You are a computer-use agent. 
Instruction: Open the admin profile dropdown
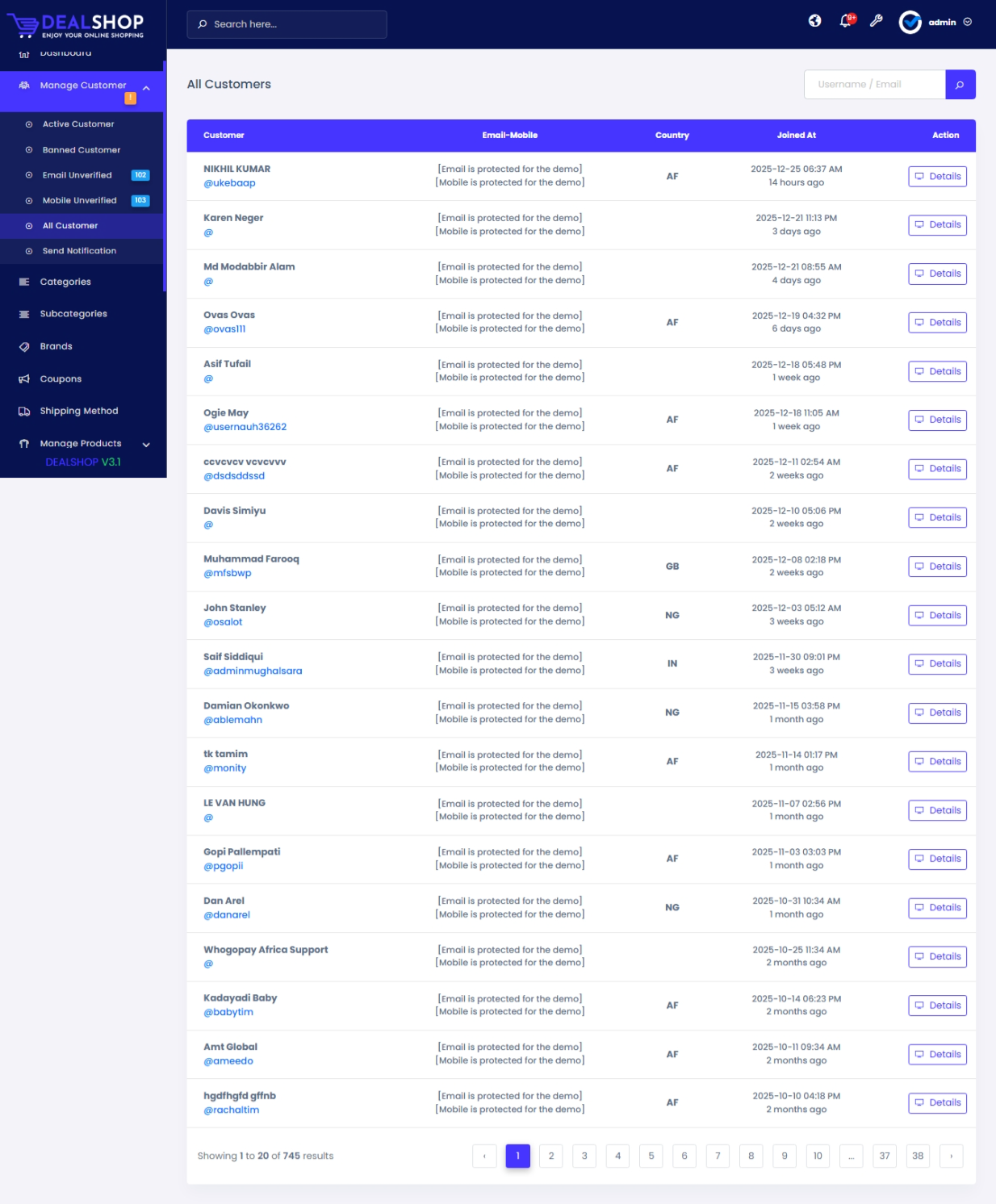tap(935, 23)
